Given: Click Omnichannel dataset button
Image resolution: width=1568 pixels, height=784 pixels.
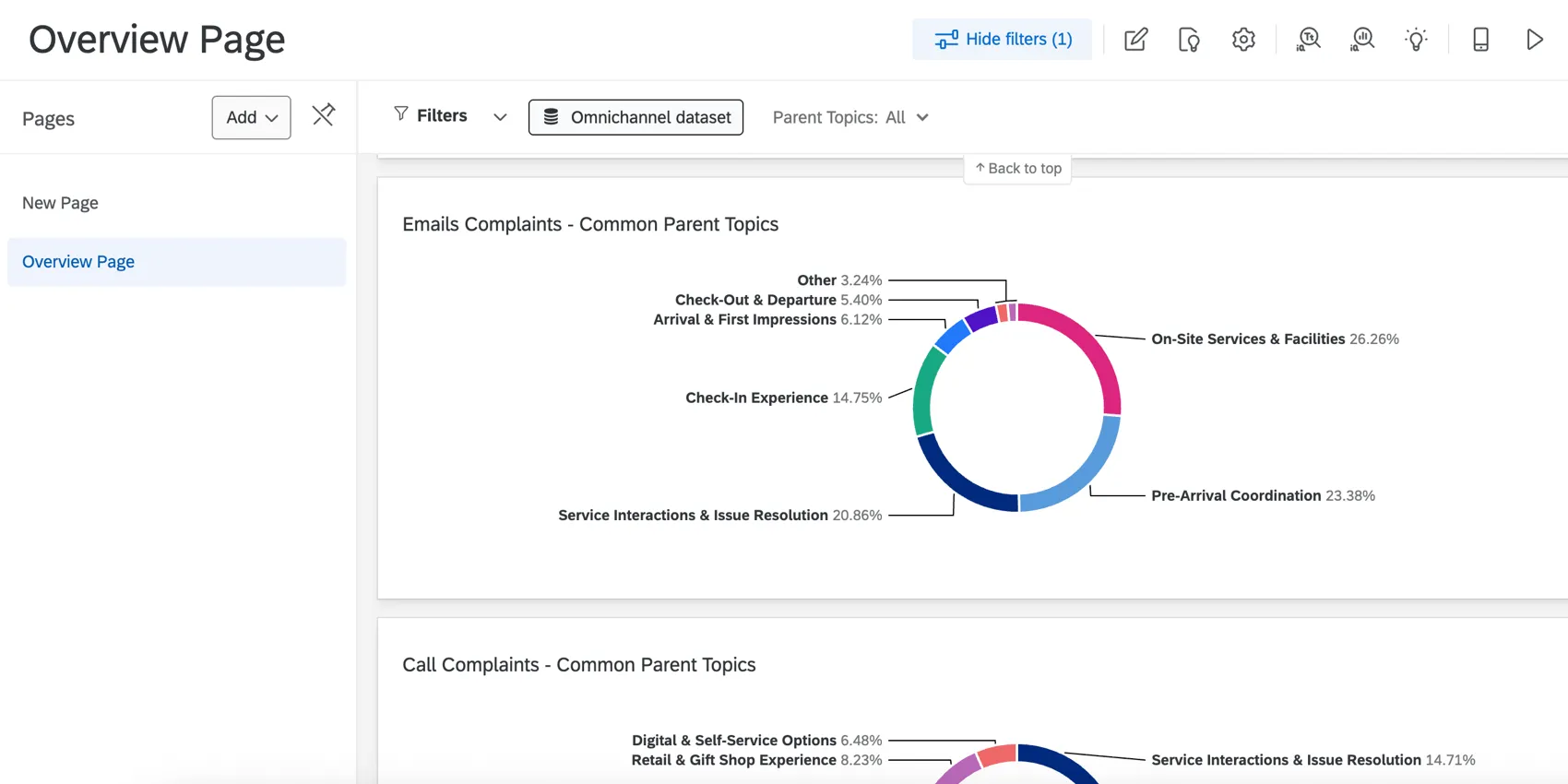Looking at the screenshot, I should 636,117.
